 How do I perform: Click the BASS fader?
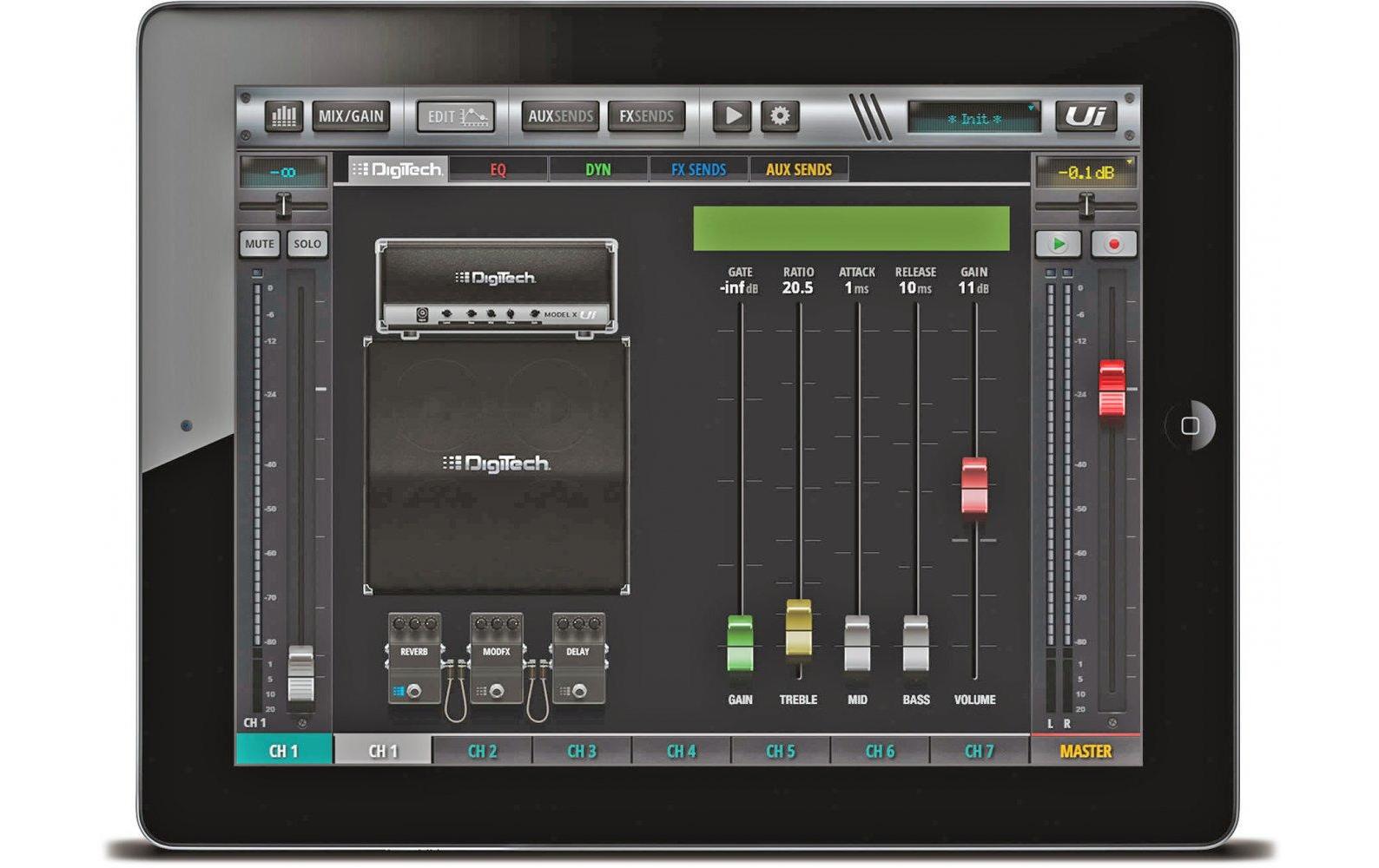click(916, 643)
